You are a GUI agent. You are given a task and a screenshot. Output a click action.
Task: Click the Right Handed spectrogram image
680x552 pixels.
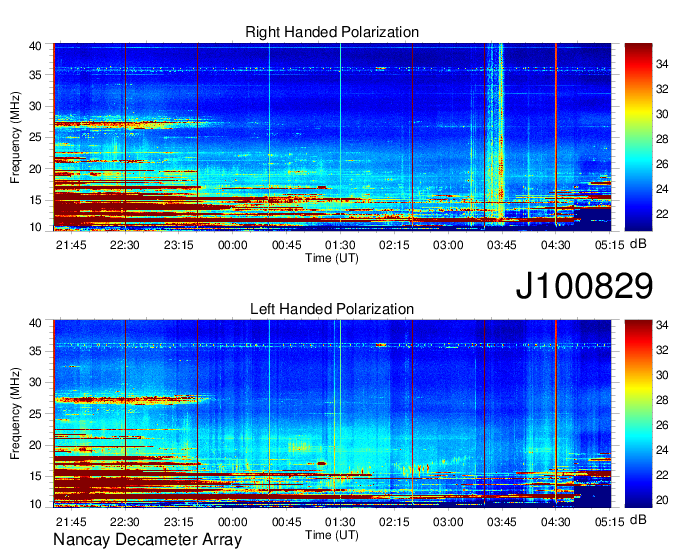click(332, 137)
